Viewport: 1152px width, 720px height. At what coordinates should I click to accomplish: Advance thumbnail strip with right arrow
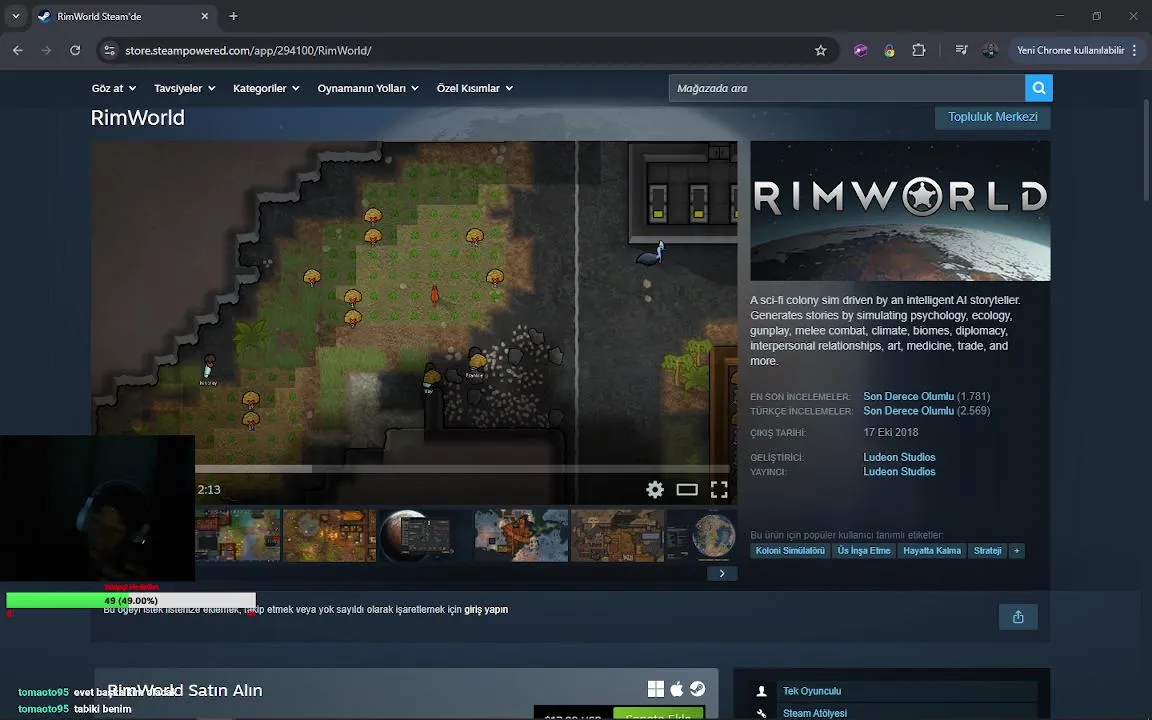pyautogui.click(x=722, y=574)
